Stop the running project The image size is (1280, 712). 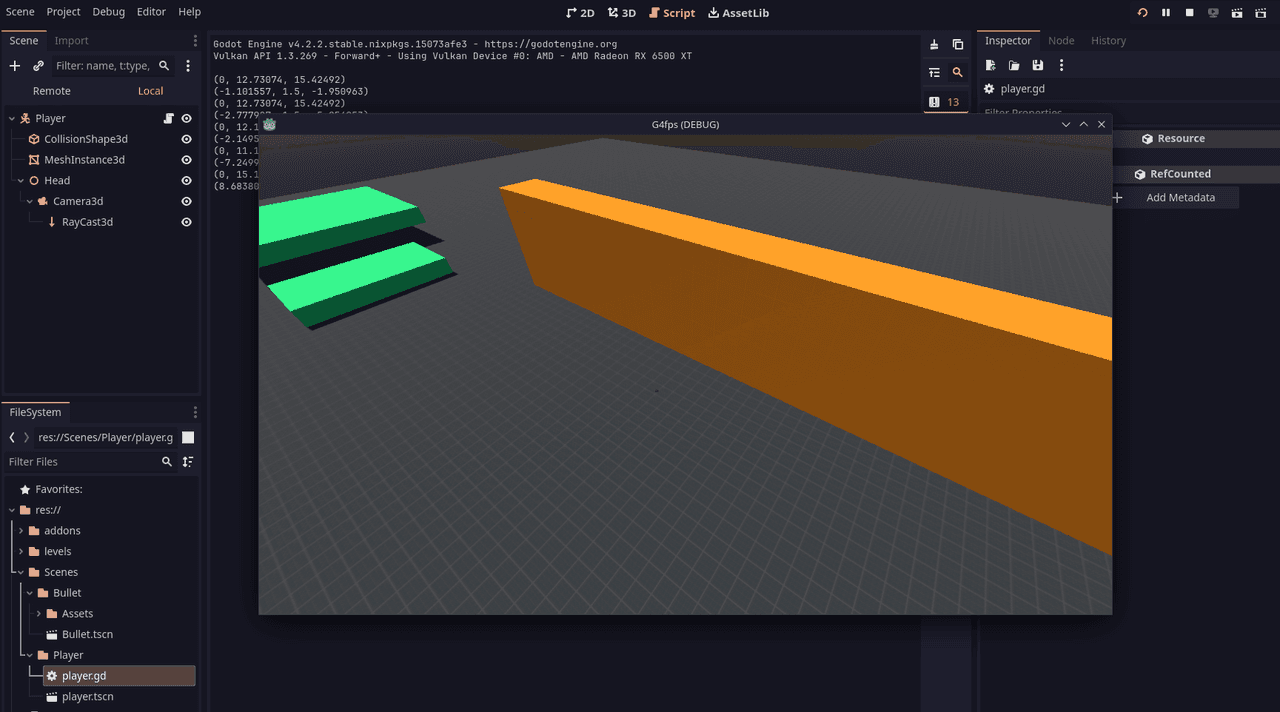(x=1190, y=13)
